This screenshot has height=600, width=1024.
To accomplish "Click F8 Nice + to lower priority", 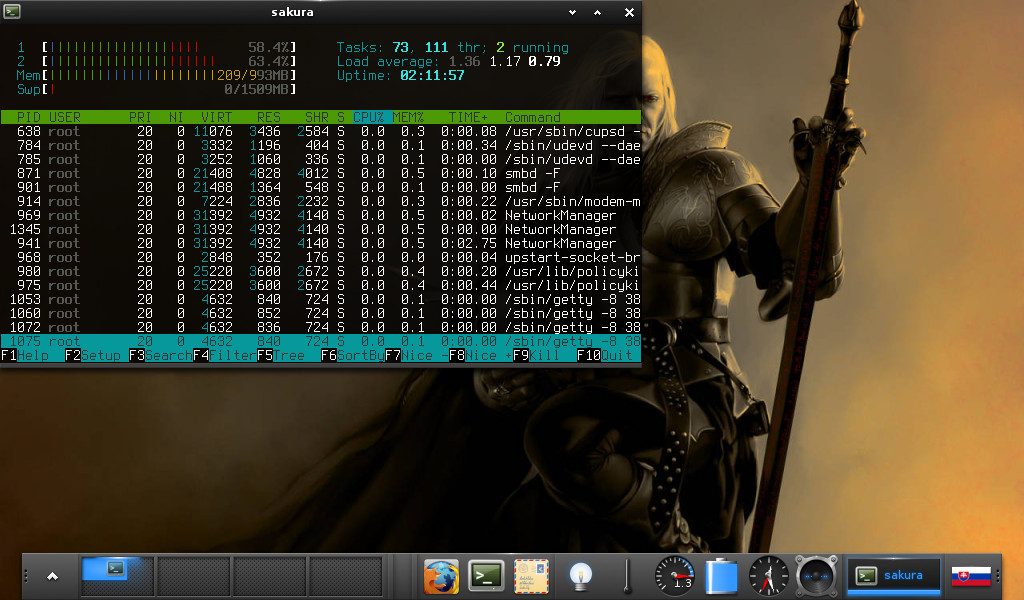I will [x=481, y=355].
